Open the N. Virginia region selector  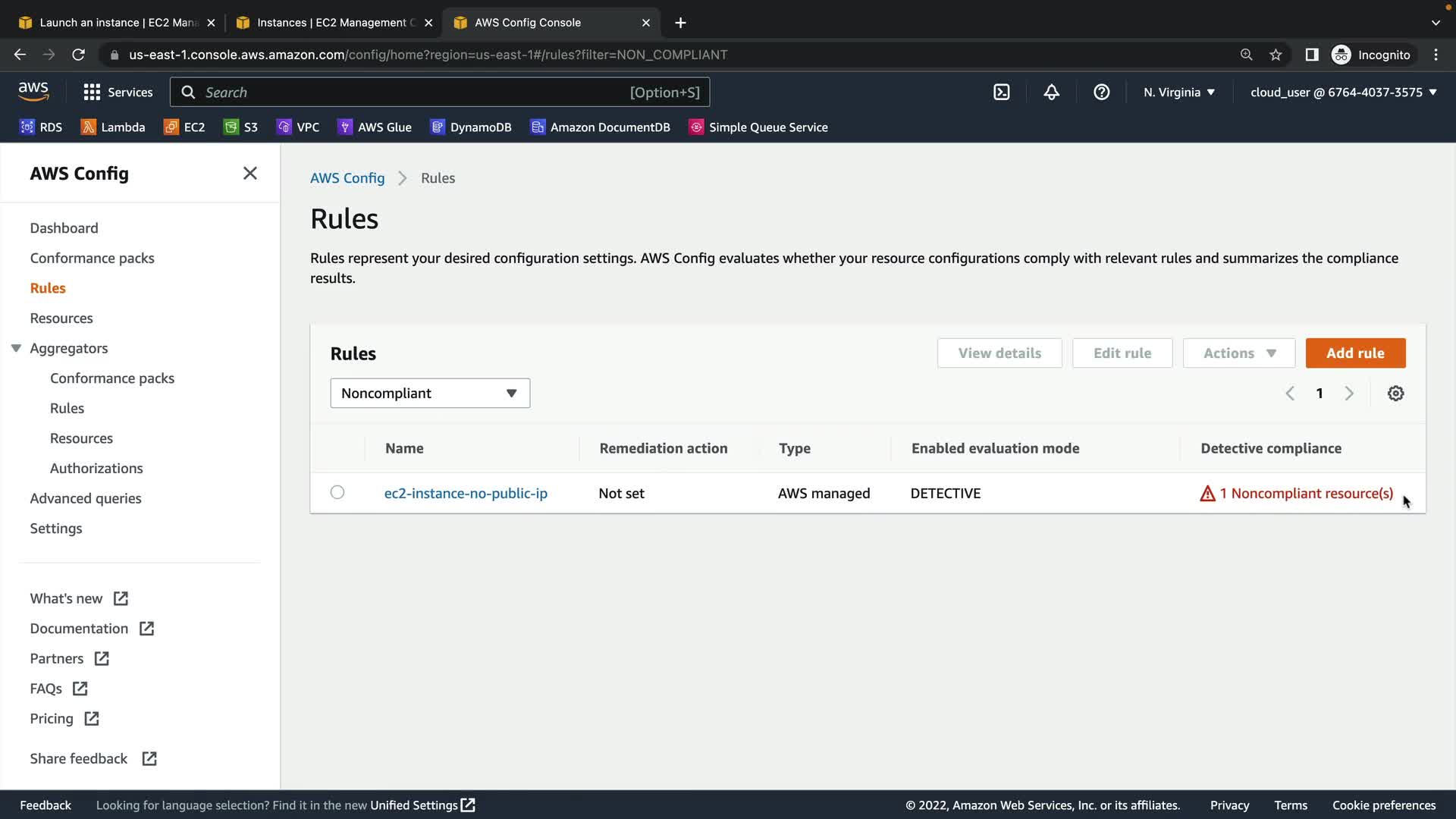pos(1178,93)
